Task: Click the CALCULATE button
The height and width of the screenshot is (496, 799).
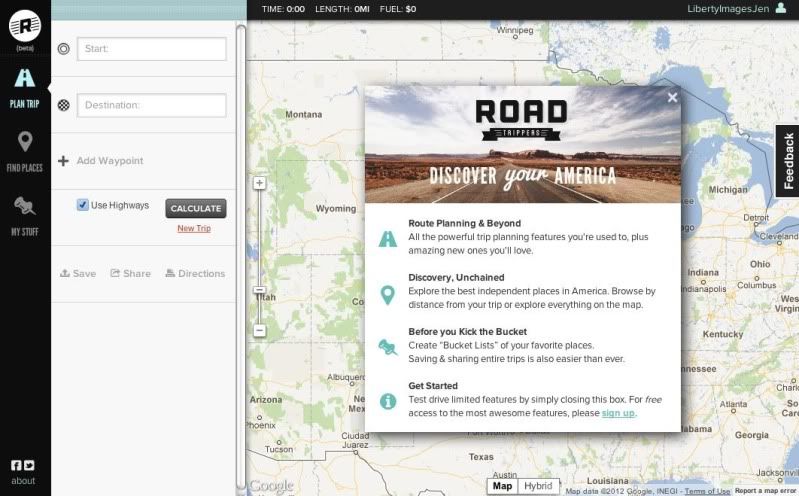Action: 196,208
